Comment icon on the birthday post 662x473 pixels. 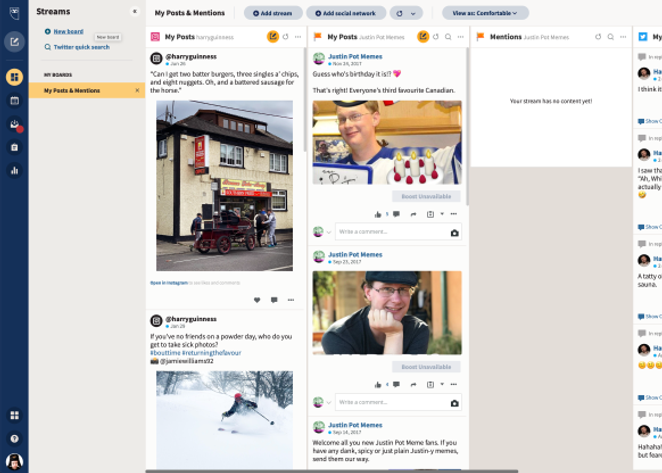pos(396,214)
